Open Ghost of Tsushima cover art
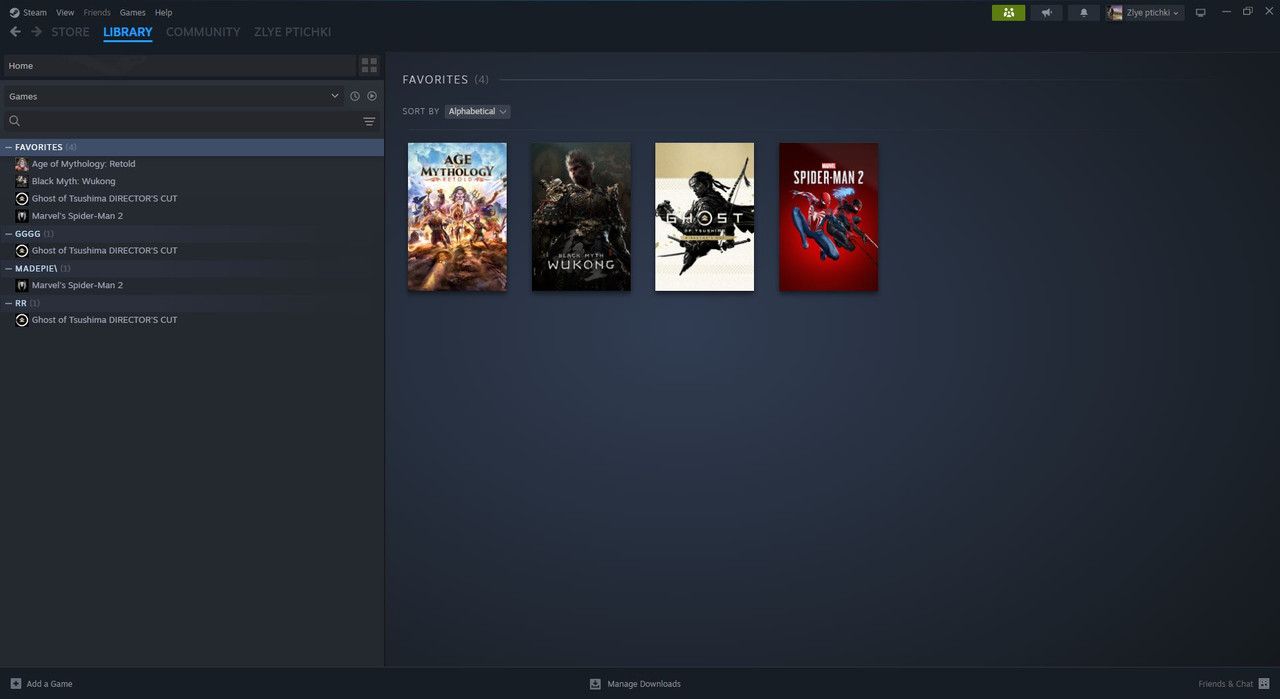 (705, 217)
